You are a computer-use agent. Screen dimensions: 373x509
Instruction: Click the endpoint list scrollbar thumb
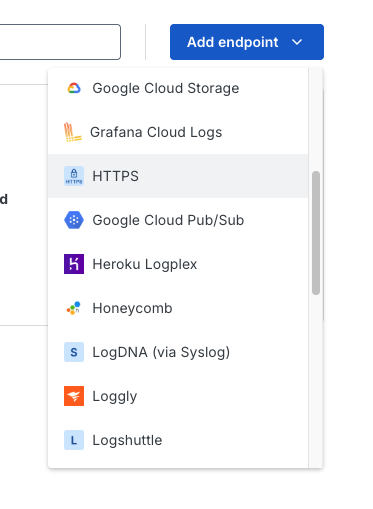click(316, 233)
